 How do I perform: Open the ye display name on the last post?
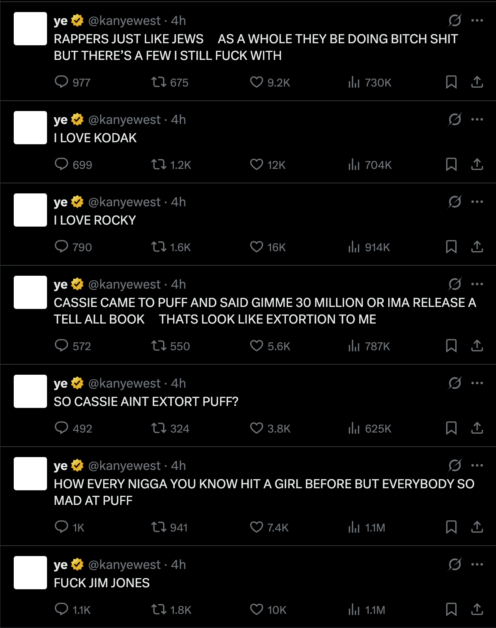[x=60, y=565]
